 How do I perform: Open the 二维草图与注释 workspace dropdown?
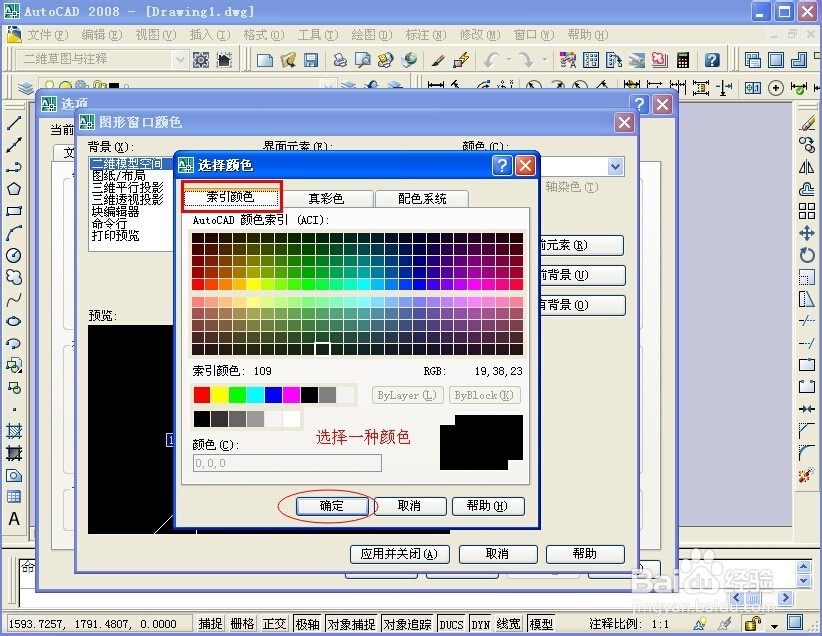180,60
